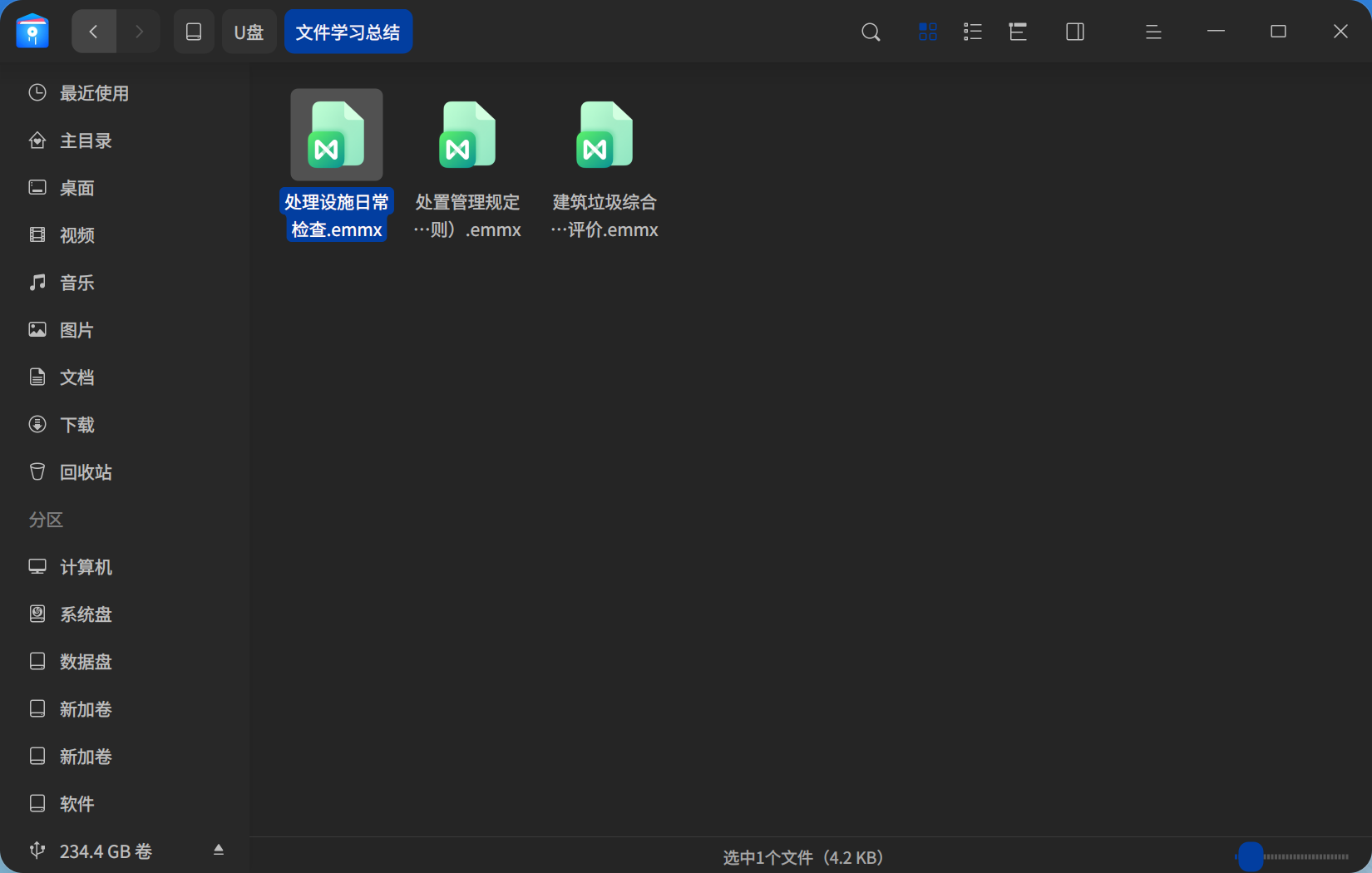
Task: Open the U盘 breadcrumb
Action: click(x=249, y=32)
